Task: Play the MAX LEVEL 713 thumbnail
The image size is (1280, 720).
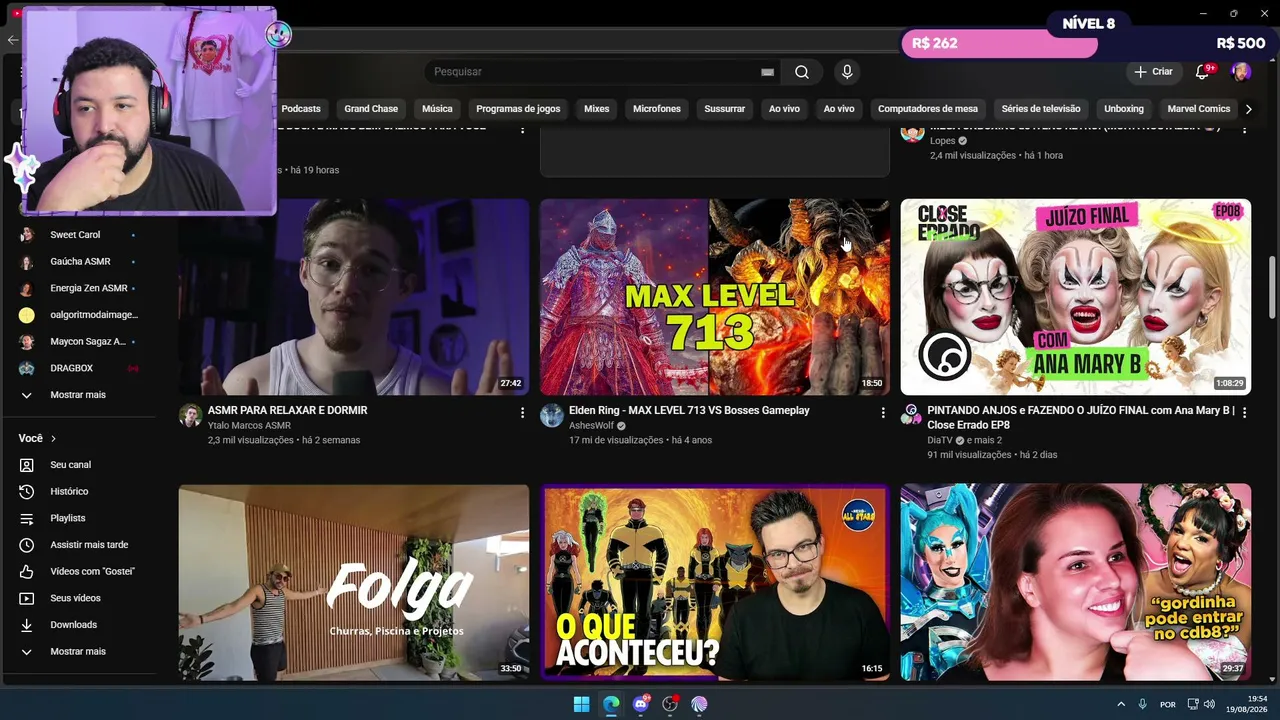Action: coord(715,297)
